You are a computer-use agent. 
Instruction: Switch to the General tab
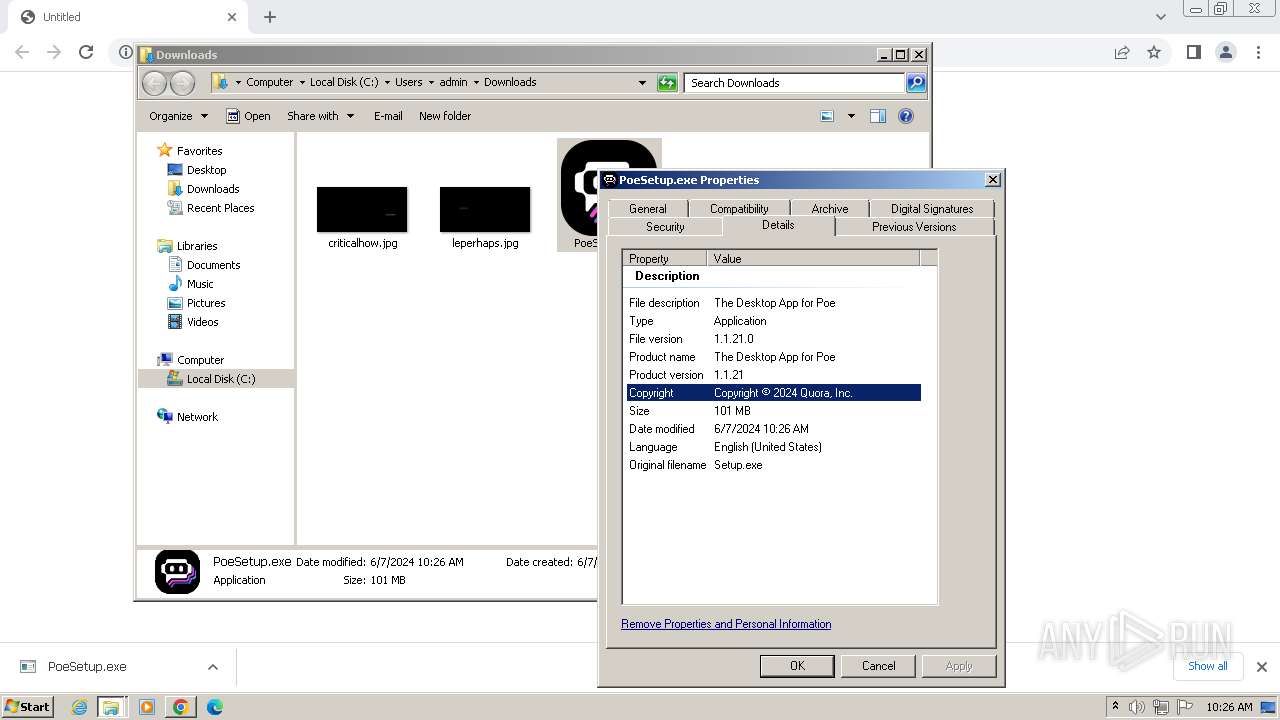pos(648,208)
